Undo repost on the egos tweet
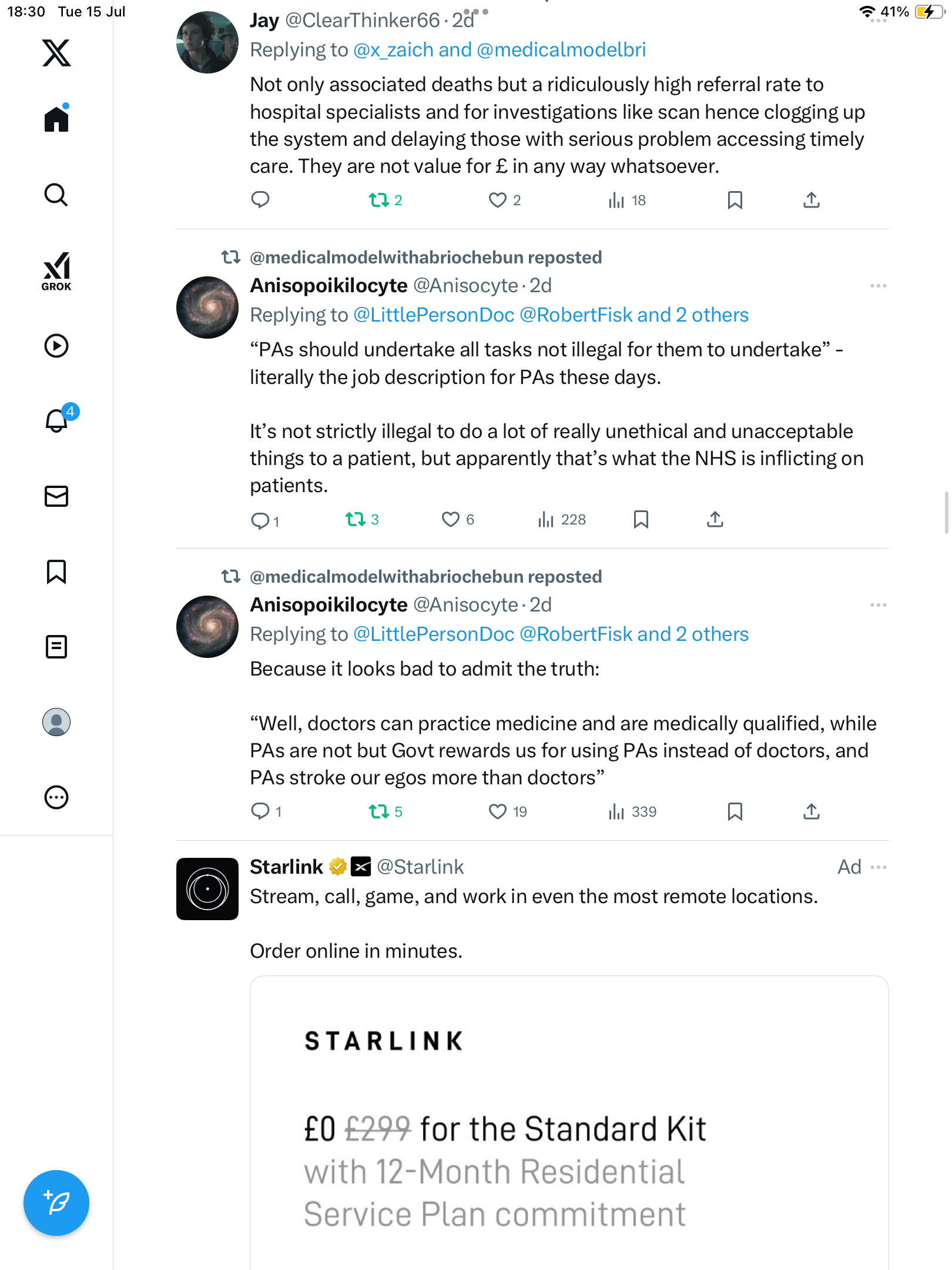Screen dimensions: 952x1270 pyautogui.click(x=379, y=812)
